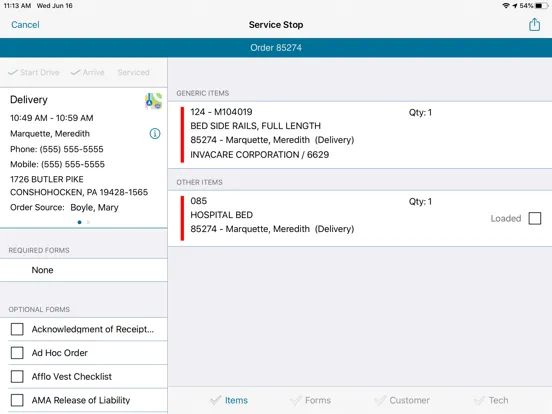Cancel the Service Stop
Image resolution: width=552 pixels, height=414 pixels.
25,25
